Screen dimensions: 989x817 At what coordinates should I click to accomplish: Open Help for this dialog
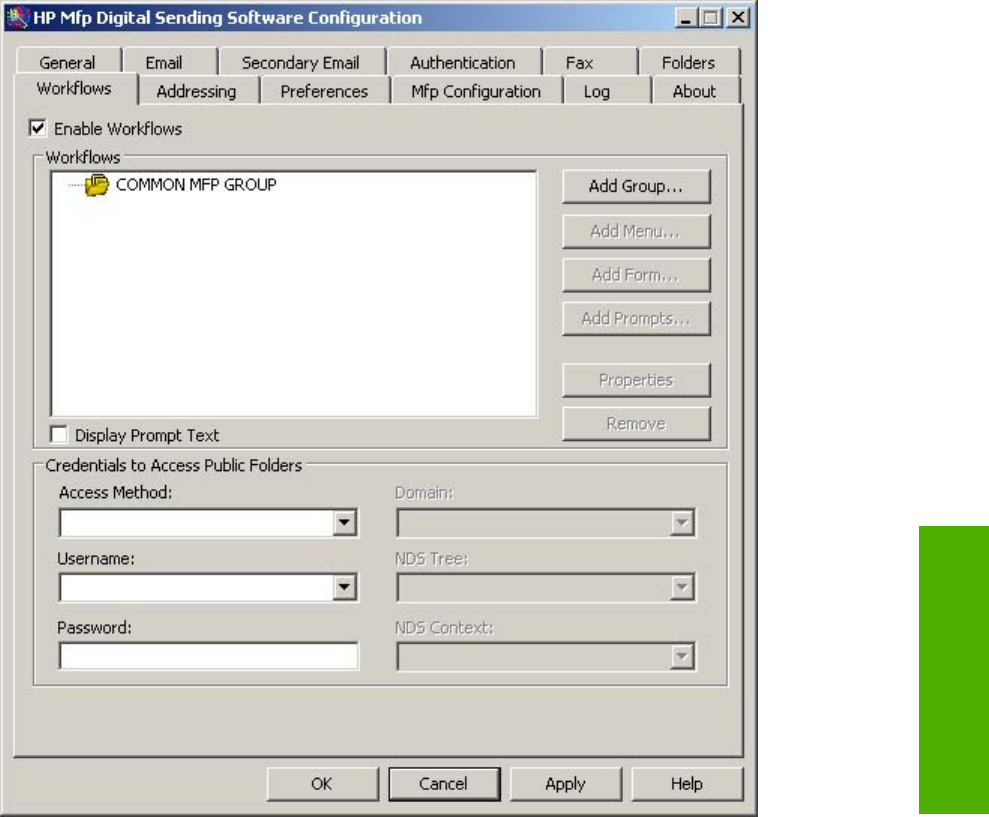pos(687,784)
